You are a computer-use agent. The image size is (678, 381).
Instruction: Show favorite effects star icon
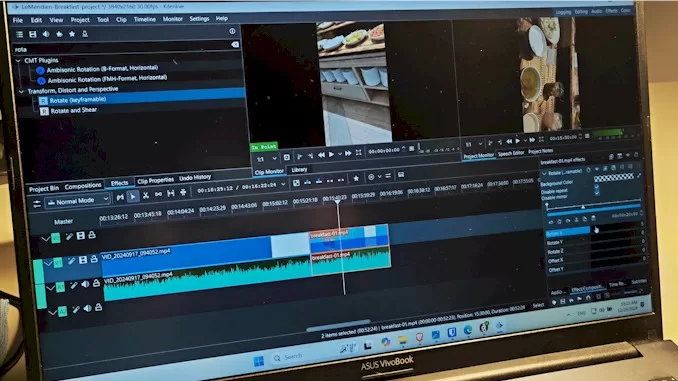72,33
